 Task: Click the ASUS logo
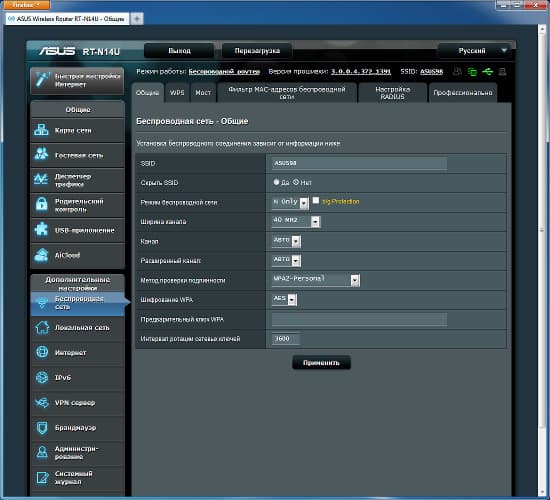coord(57,51)
